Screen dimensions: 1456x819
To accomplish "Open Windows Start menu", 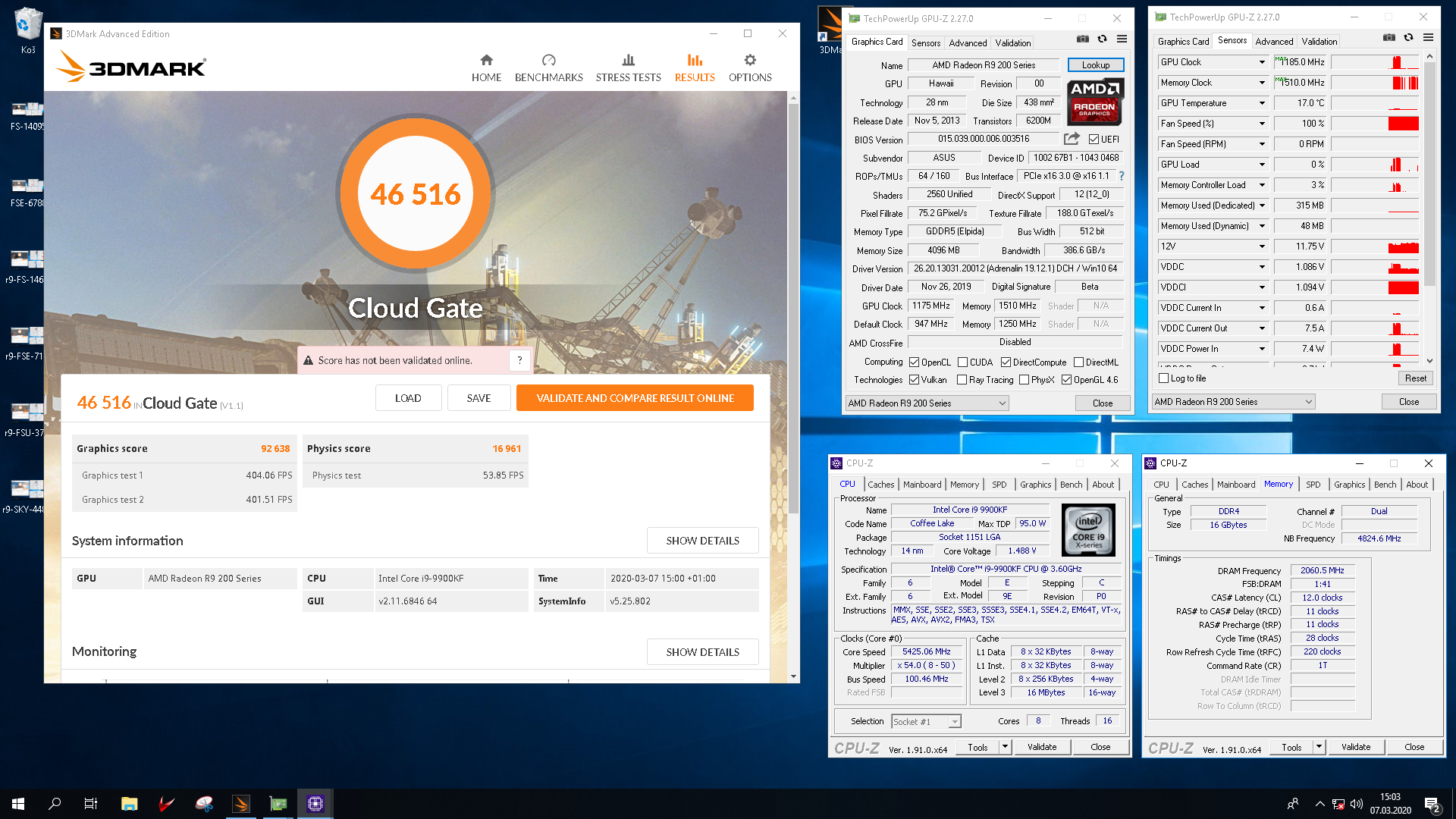I will [18, 804].
